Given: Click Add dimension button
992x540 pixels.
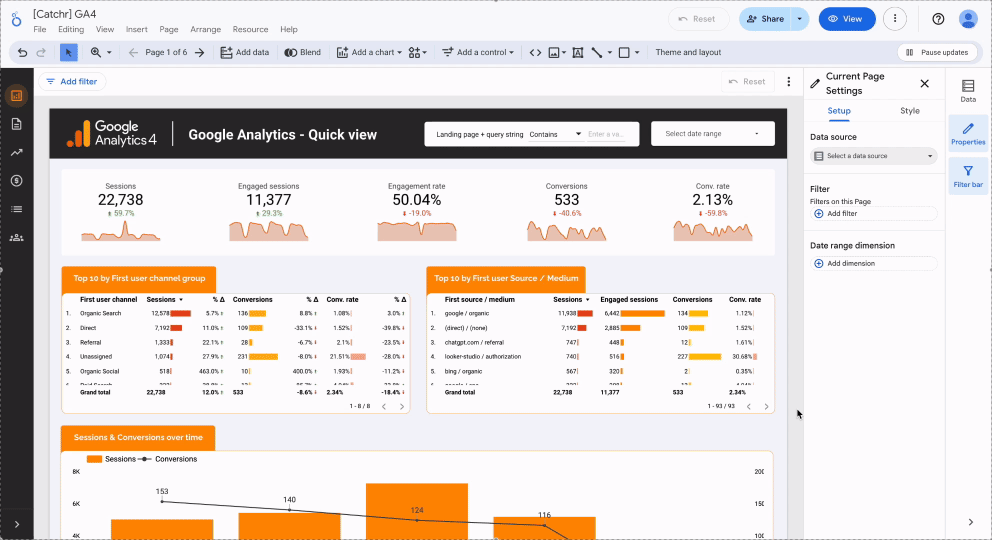Looking at the screenshot, I should (873, 263).
